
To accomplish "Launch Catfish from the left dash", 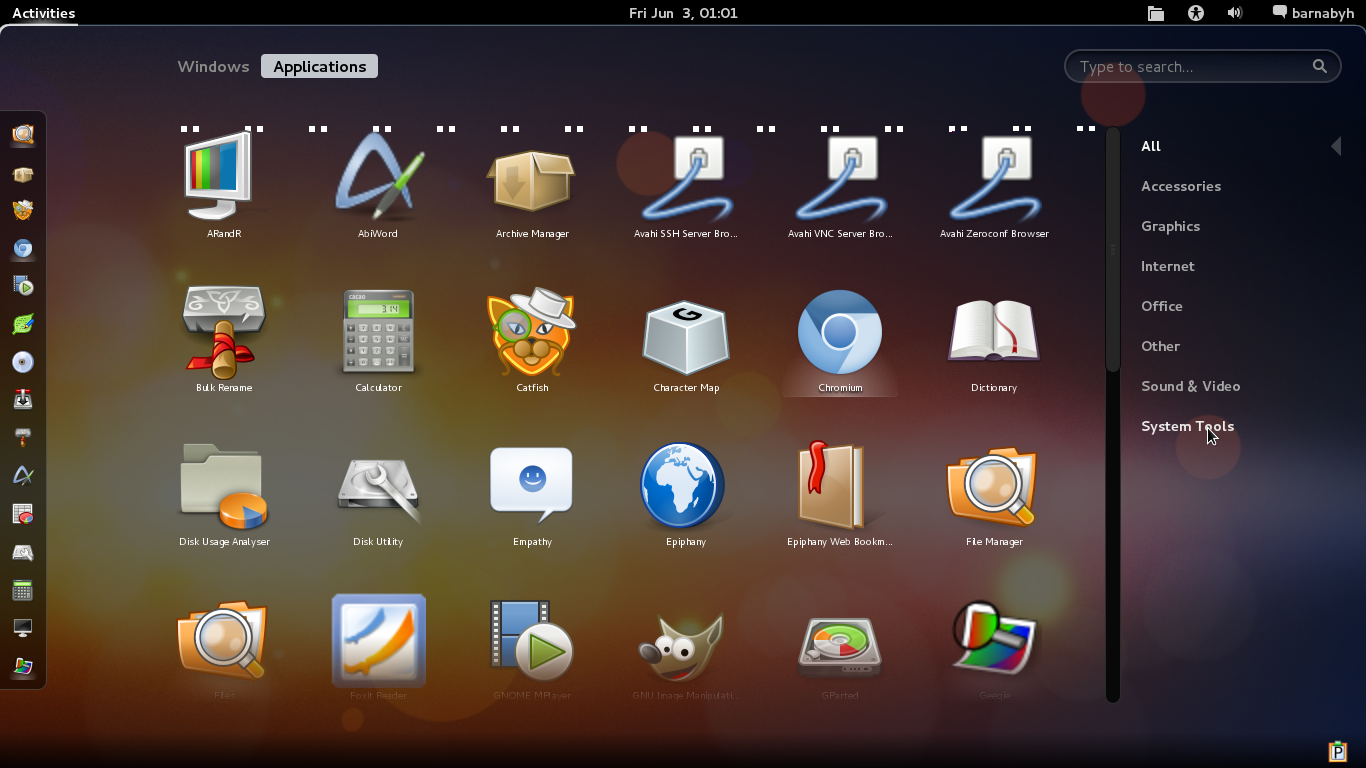I will [23, 211].
